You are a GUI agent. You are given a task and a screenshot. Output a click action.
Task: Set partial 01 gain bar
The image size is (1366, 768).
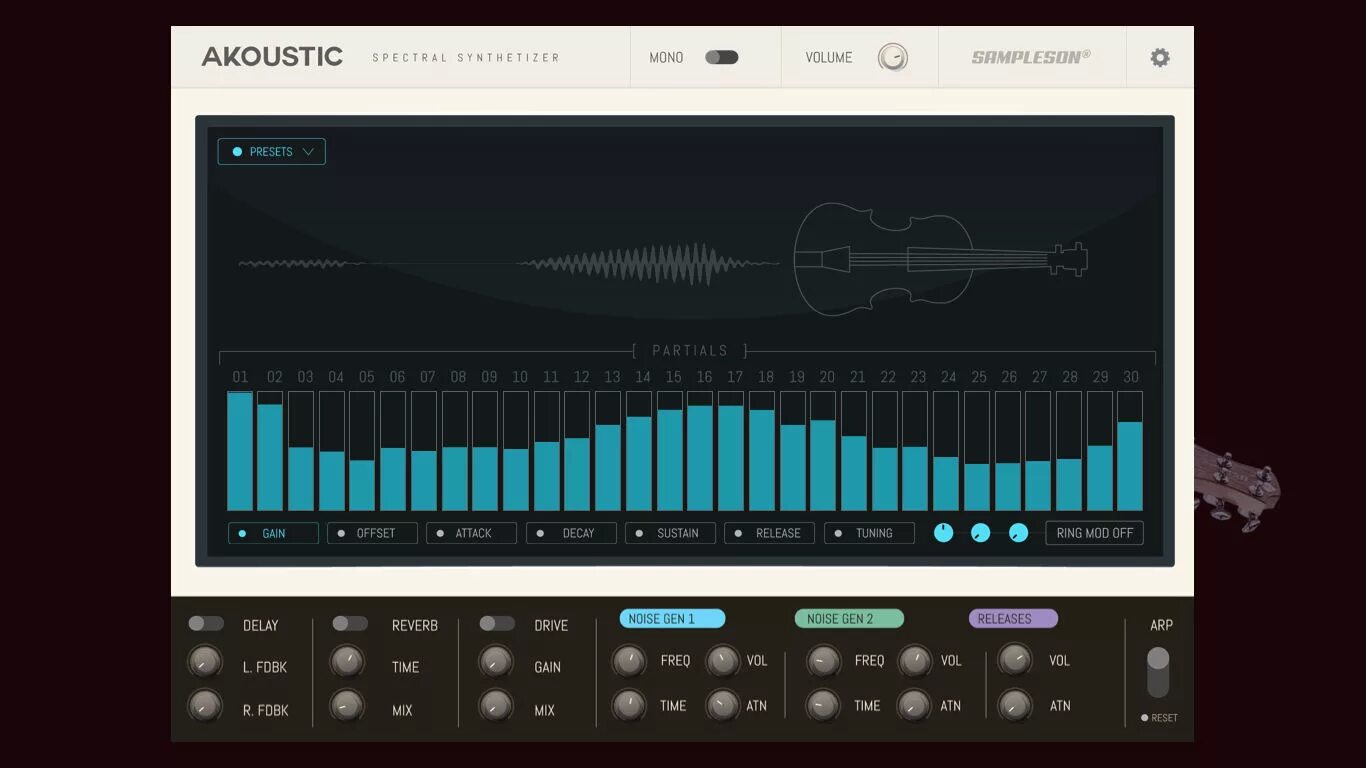click(240, 451)
